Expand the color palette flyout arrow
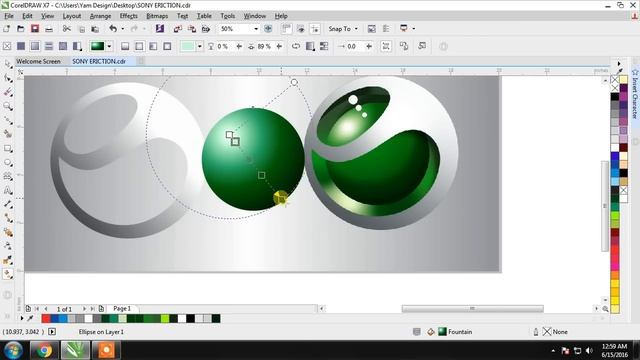Screen dimensions: 640x360 pyautogui.click(x=619, y=64)
